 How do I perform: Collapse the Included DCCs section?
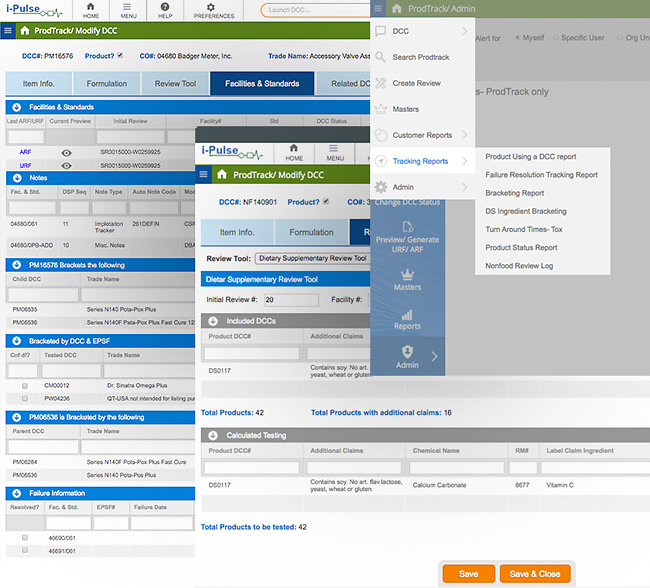(213, 321)
